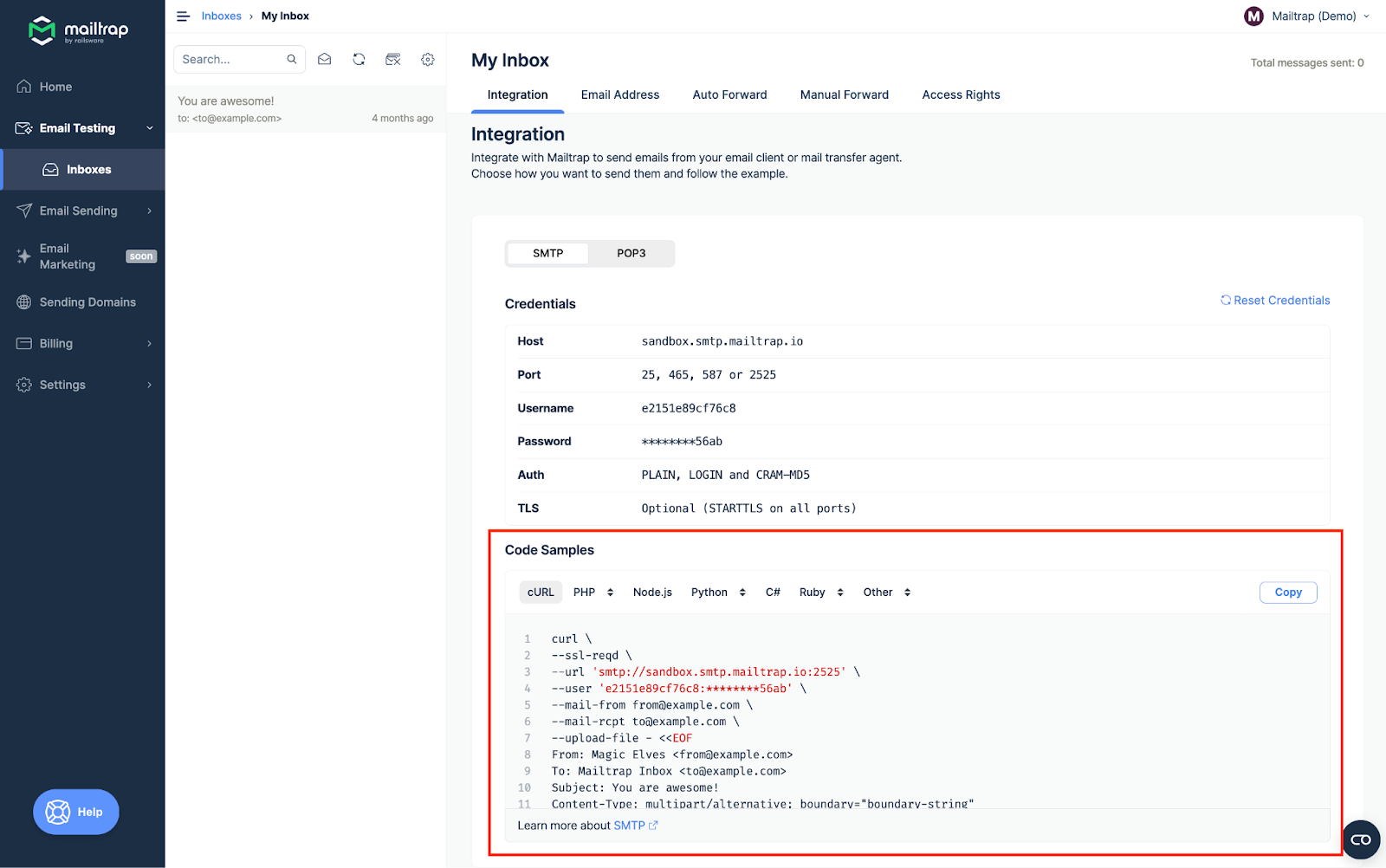Switch to the Manual Forward tab
This screenshot has height=868, width=1386.
click(x=845, y=95)
